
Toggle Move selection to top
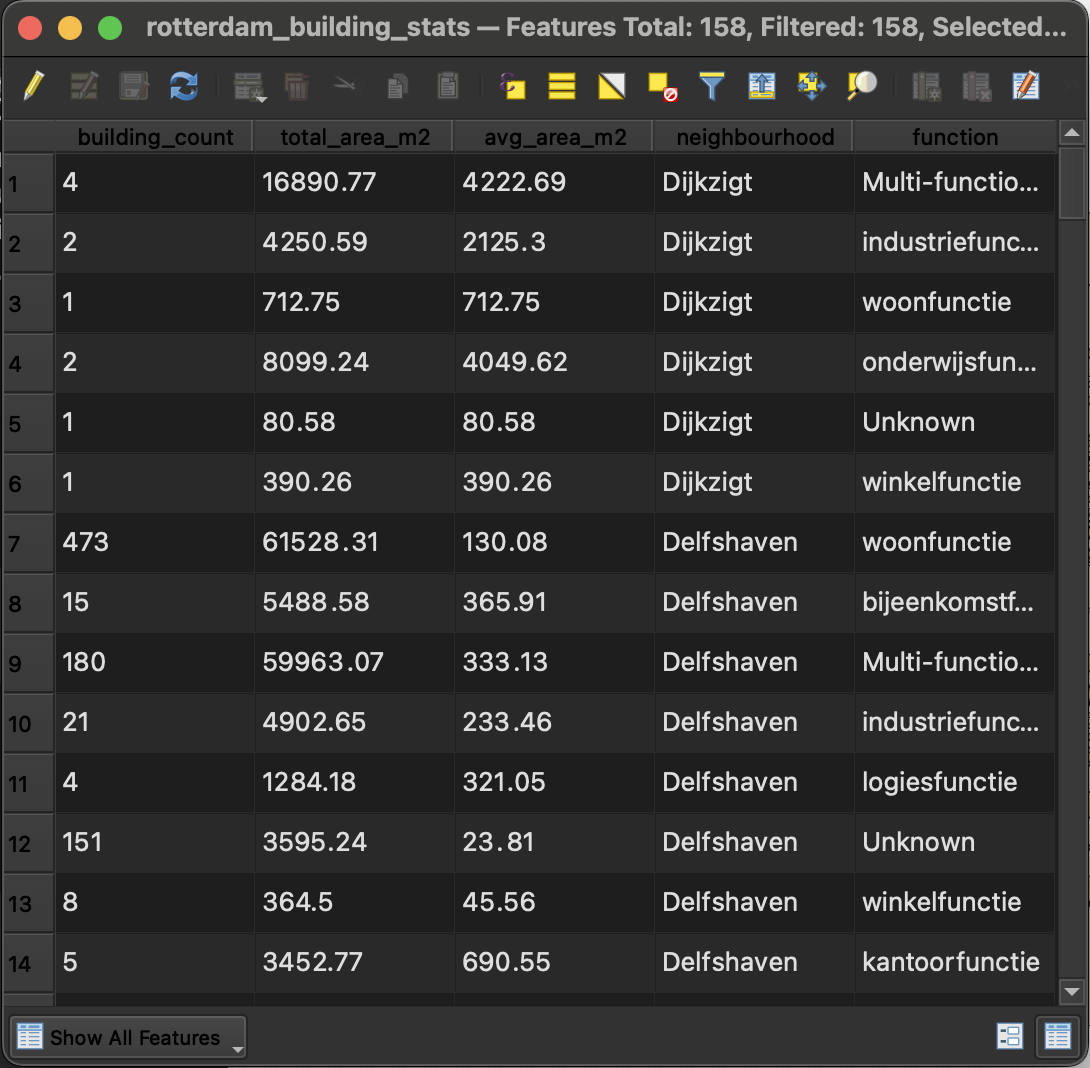[x=762, y=86]
